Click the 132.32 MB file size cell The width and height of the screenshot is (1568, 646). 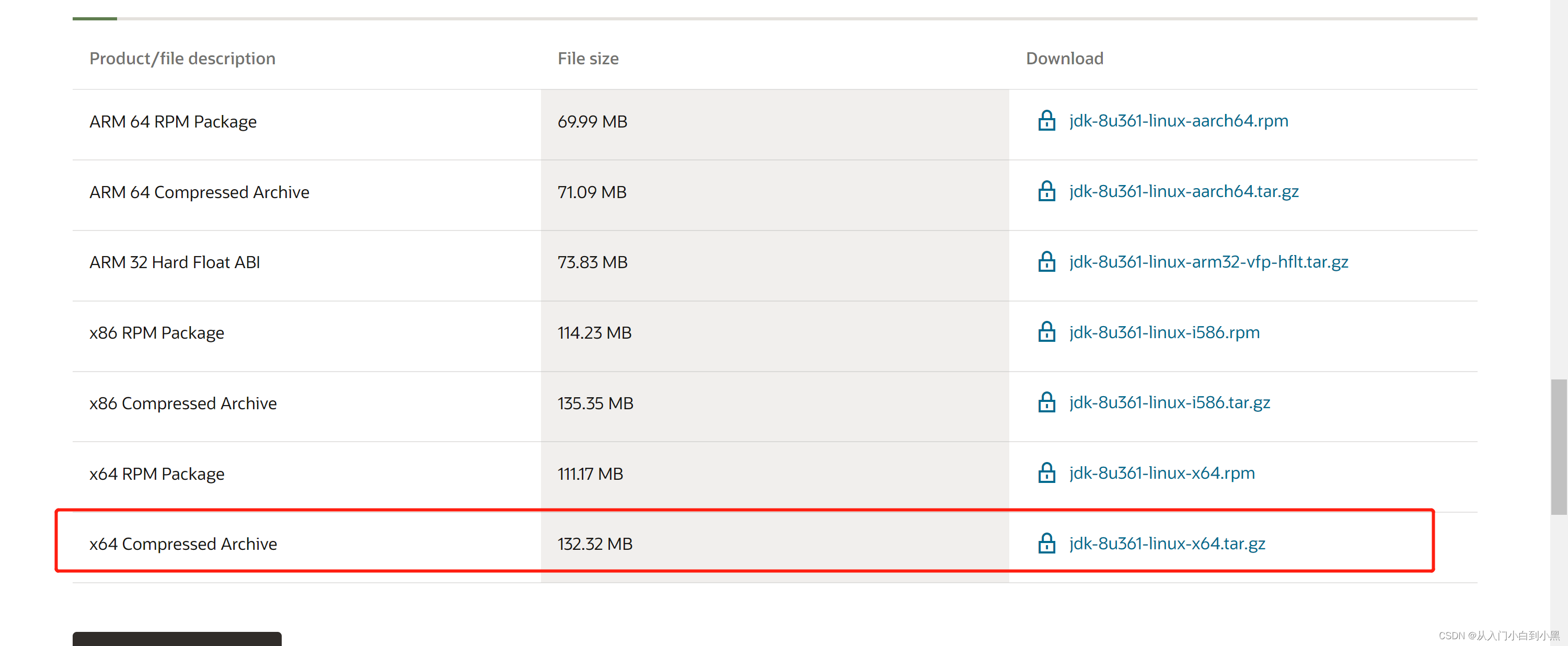click(x=774, y=547)
